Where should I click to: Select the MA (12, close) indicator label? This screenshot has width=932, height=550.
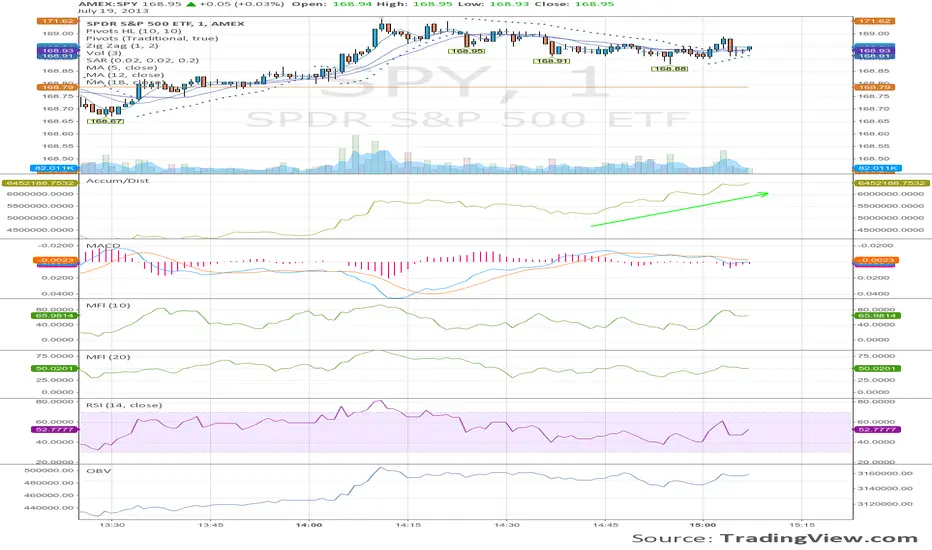[125, 75]
